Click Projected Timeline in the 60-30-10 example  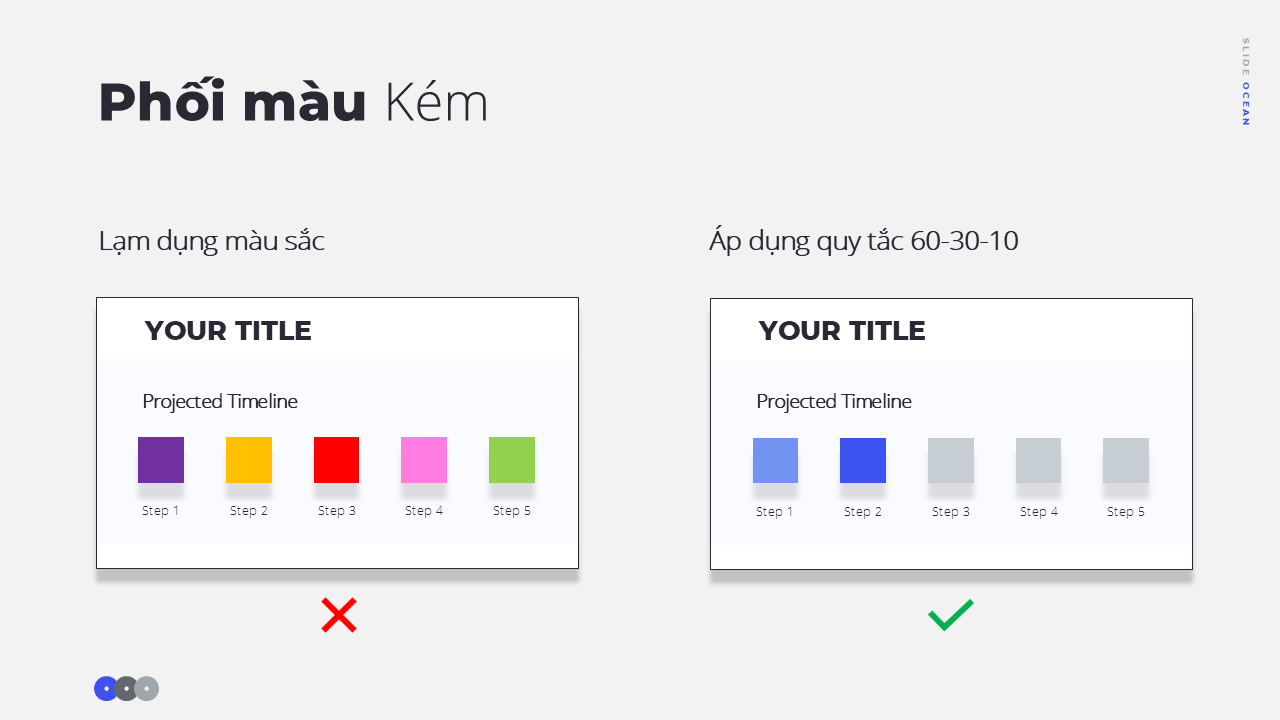click(834, 401)
